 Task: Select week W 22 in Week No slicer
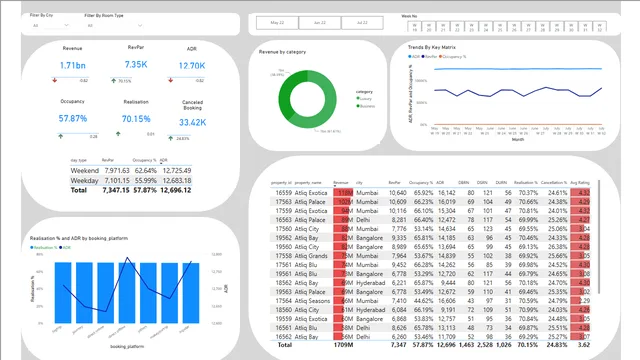[x=457, y=27]
